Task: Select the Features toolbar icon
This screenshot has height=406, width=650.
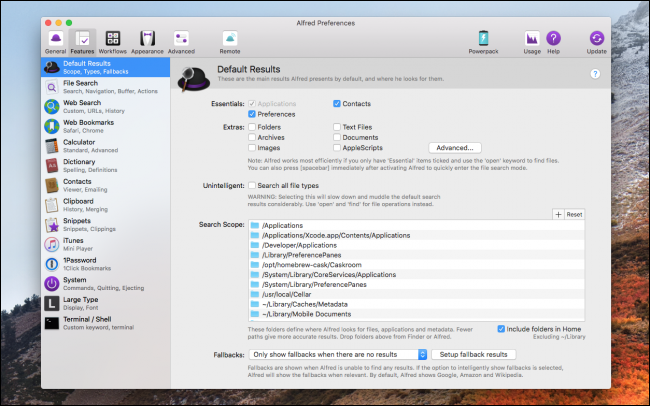Action: (x=82, y=42)
